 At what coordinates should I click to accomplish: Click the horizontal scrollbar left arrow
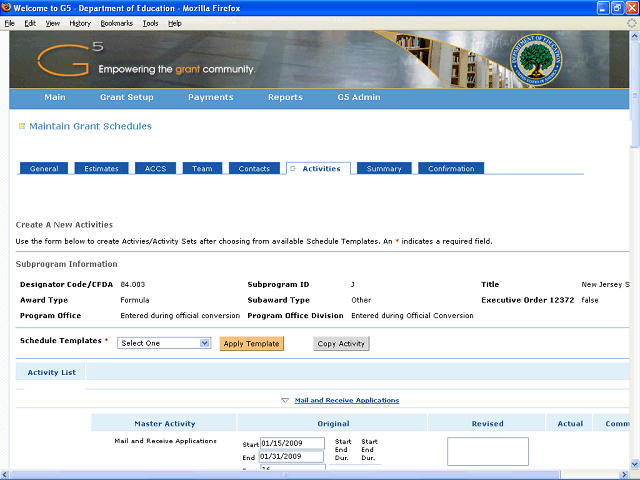click(x=4, y=475)
